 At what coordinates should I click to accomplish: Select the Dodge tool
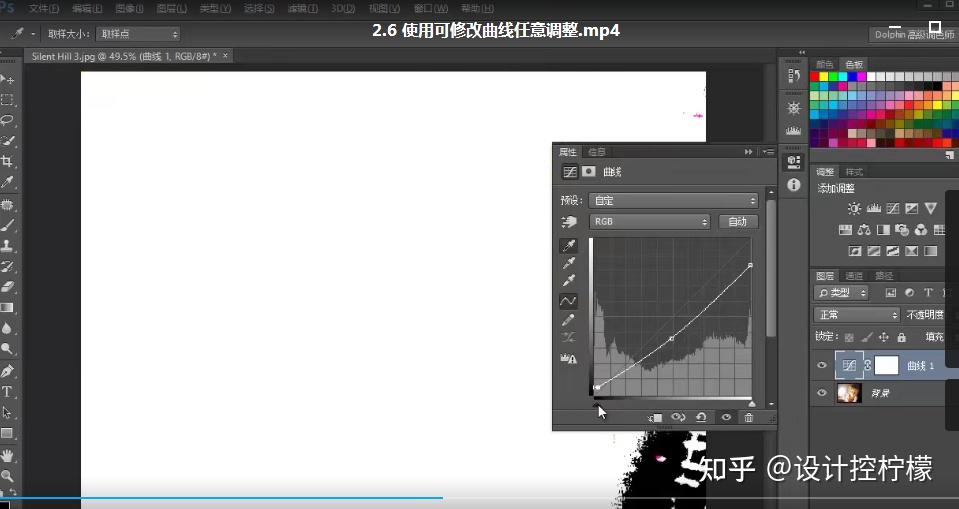click(x=7, y=349)
